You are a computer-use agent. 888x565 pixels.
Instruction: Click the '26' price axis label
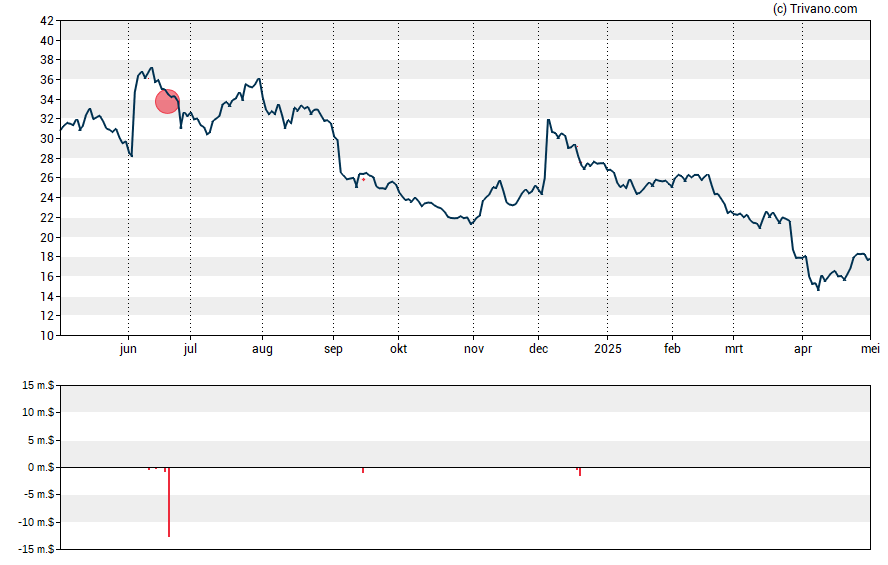point(47,178)
